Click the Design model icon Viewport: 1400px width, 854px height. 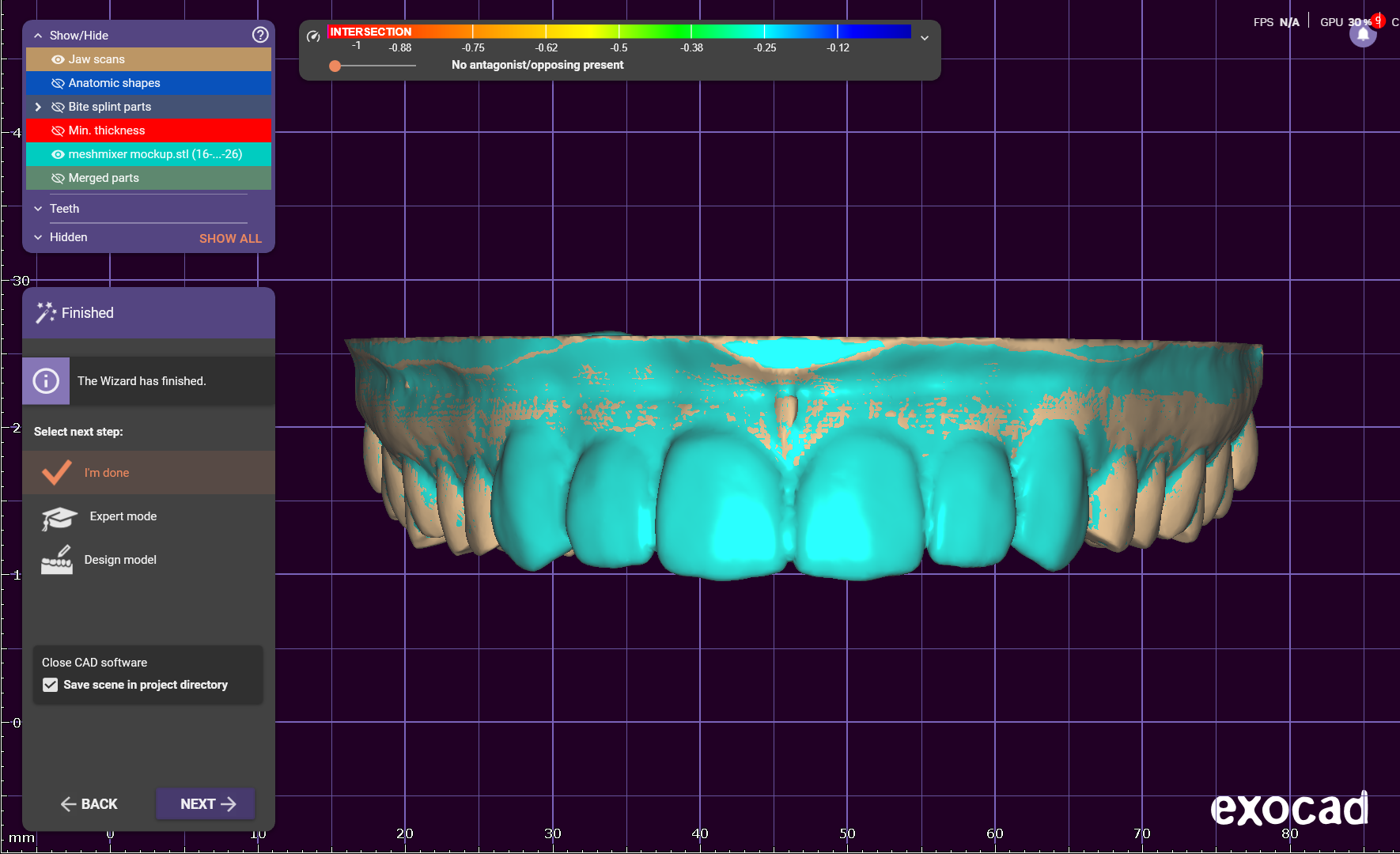[x=57, y=560]
